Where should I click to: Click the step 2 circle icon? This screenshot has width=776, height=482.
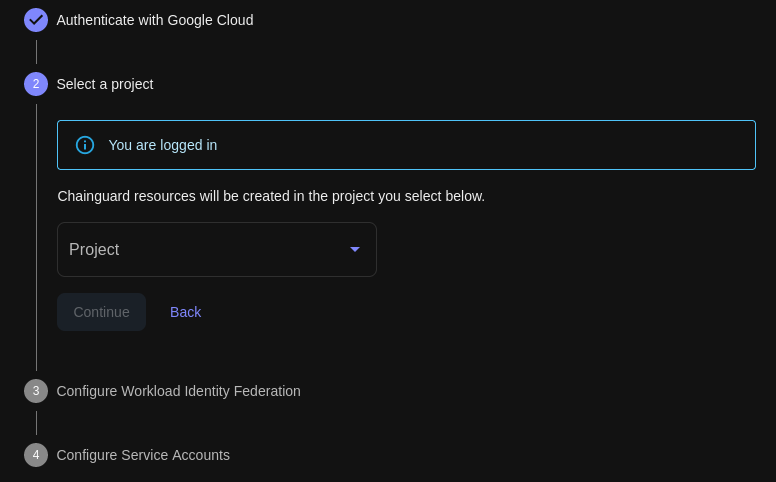click(x=36, y=84)
